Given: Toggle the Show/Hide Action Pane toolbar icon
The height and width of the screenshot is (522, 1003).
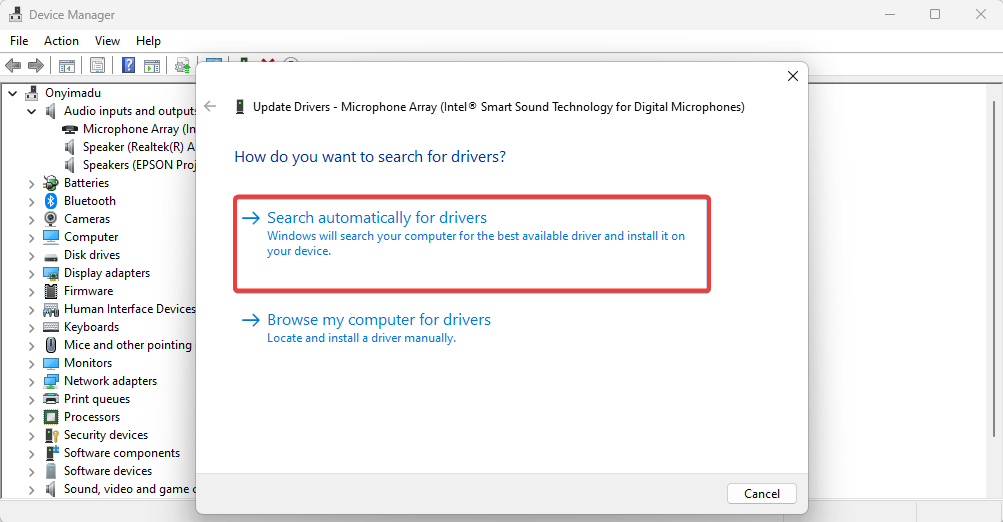Looking at the screenshot, I should (x=152, y=65).
